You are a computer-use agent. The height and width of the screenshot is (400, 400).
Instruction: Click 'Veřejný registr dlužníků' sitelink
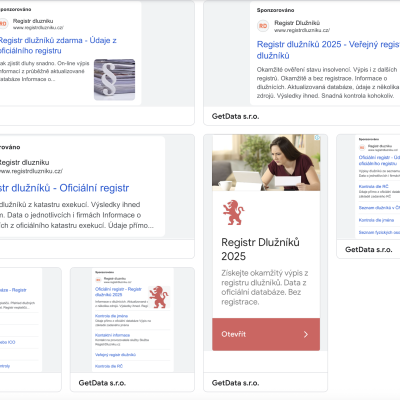click(115, 355)
